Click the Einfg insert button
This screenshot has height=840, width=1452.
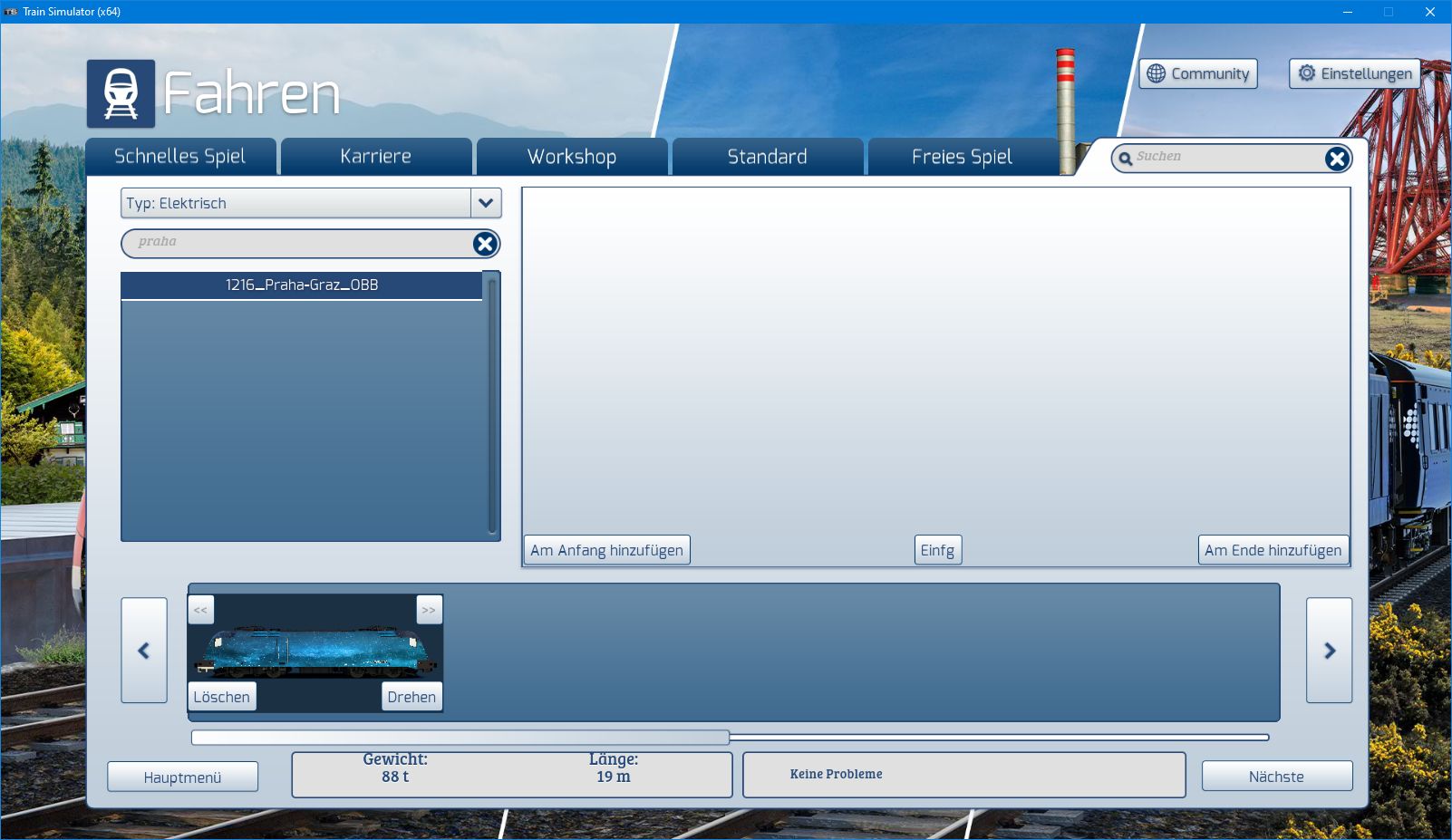pyautogui.click(x=937, y=550)
